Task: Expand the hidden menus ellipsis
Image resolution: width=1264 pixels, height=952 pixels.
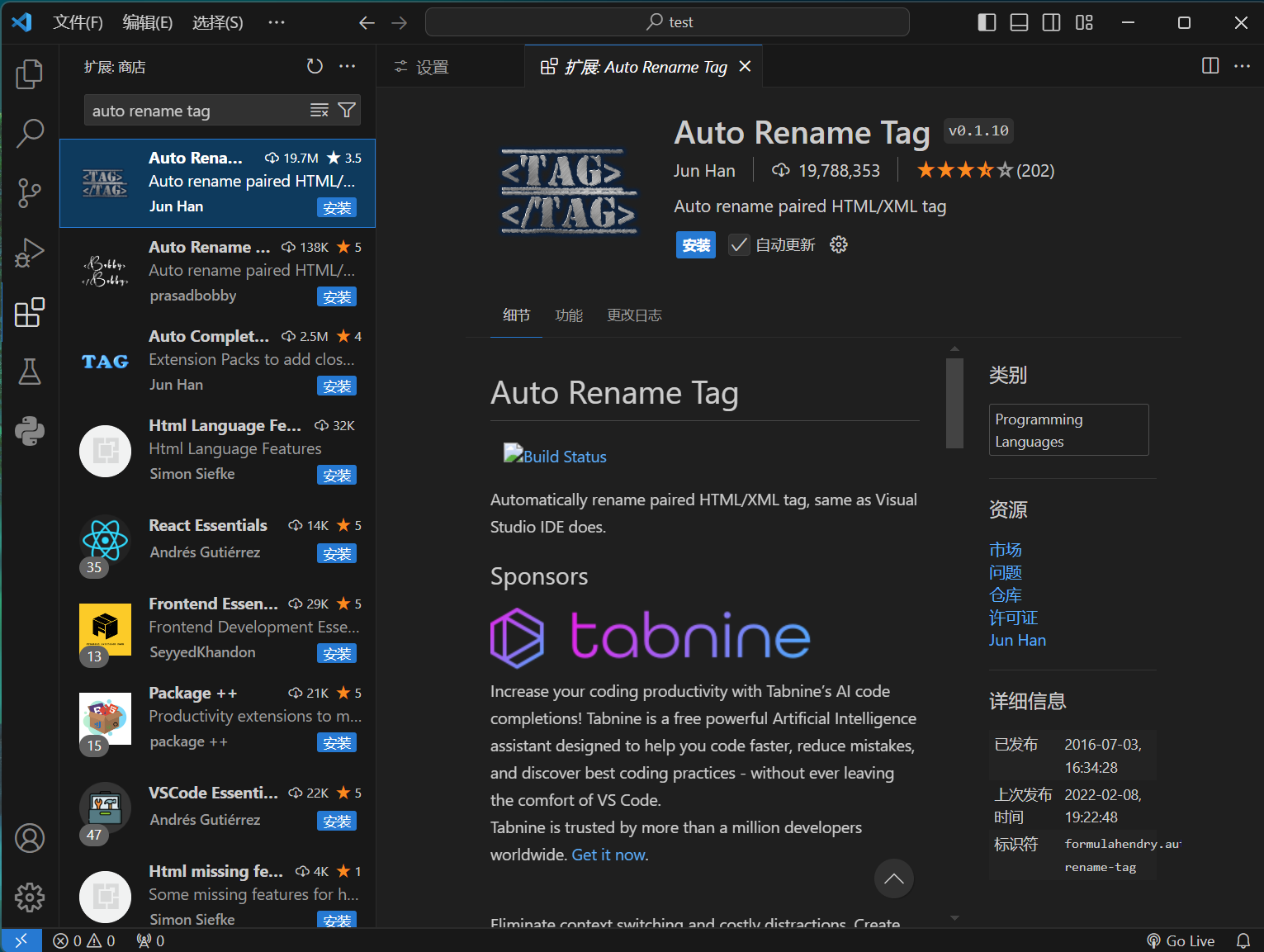Action: (277, 22)
